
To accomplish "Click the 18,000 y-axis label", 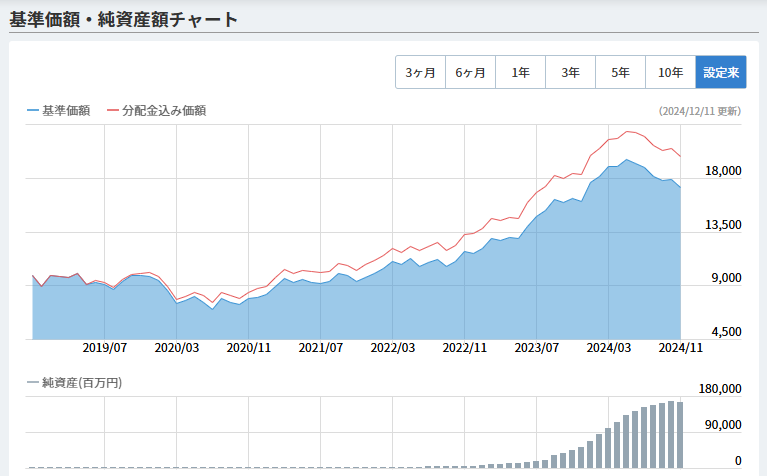I will [x=723, y=171].
